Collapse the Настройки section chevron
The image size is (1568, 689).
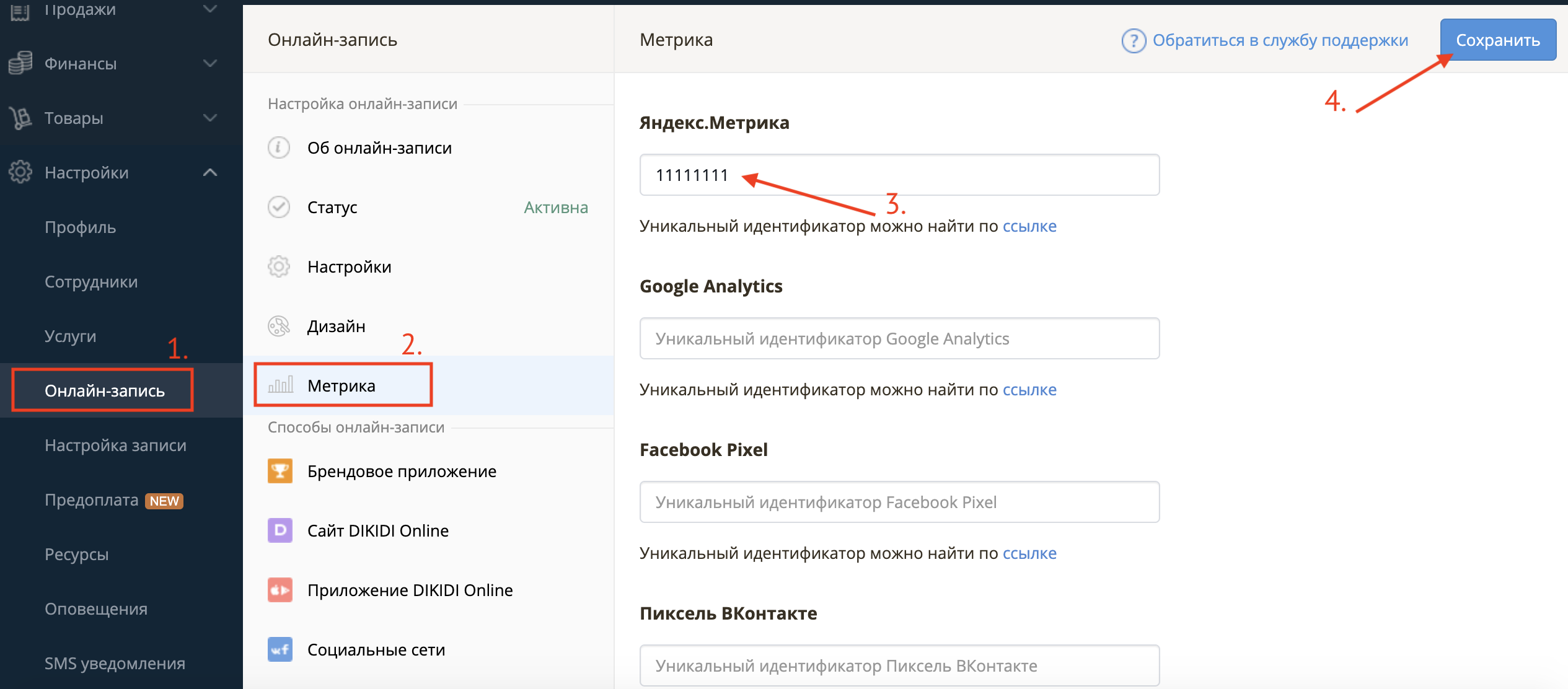coord(211,172)
